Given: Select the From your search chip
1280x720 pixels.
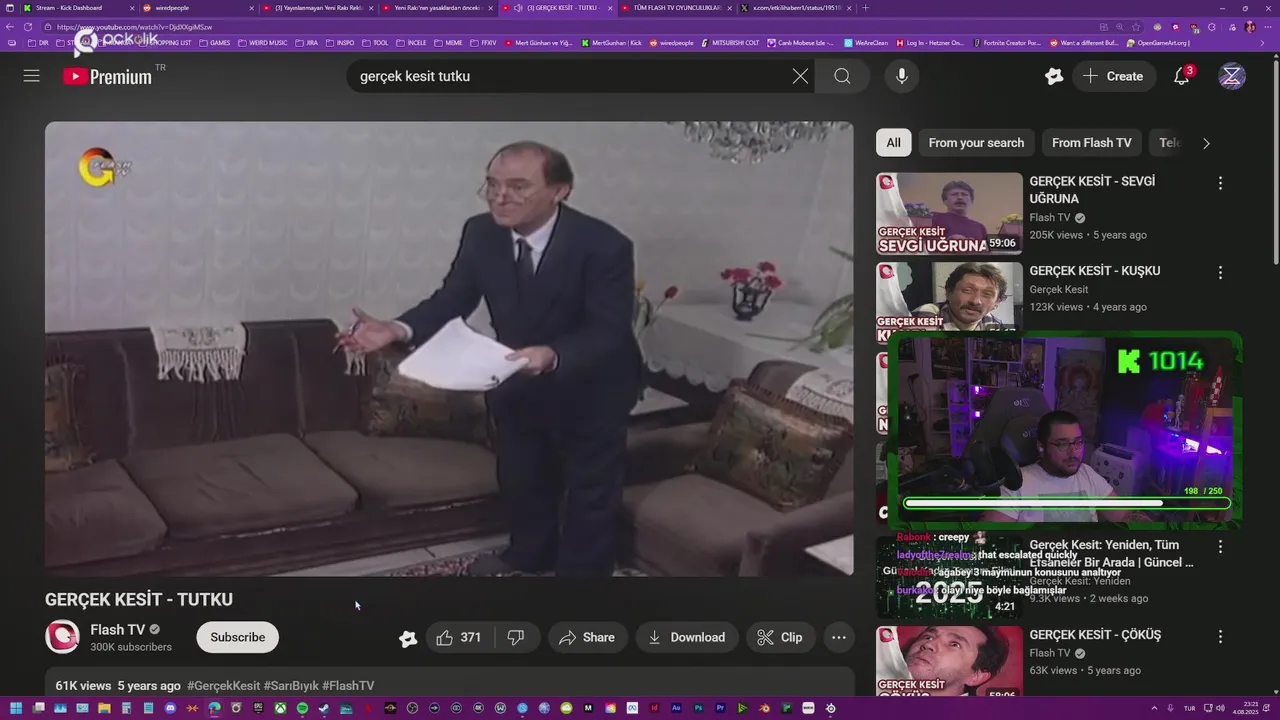Looking at the screenshot, I should (x=976, y=143).
